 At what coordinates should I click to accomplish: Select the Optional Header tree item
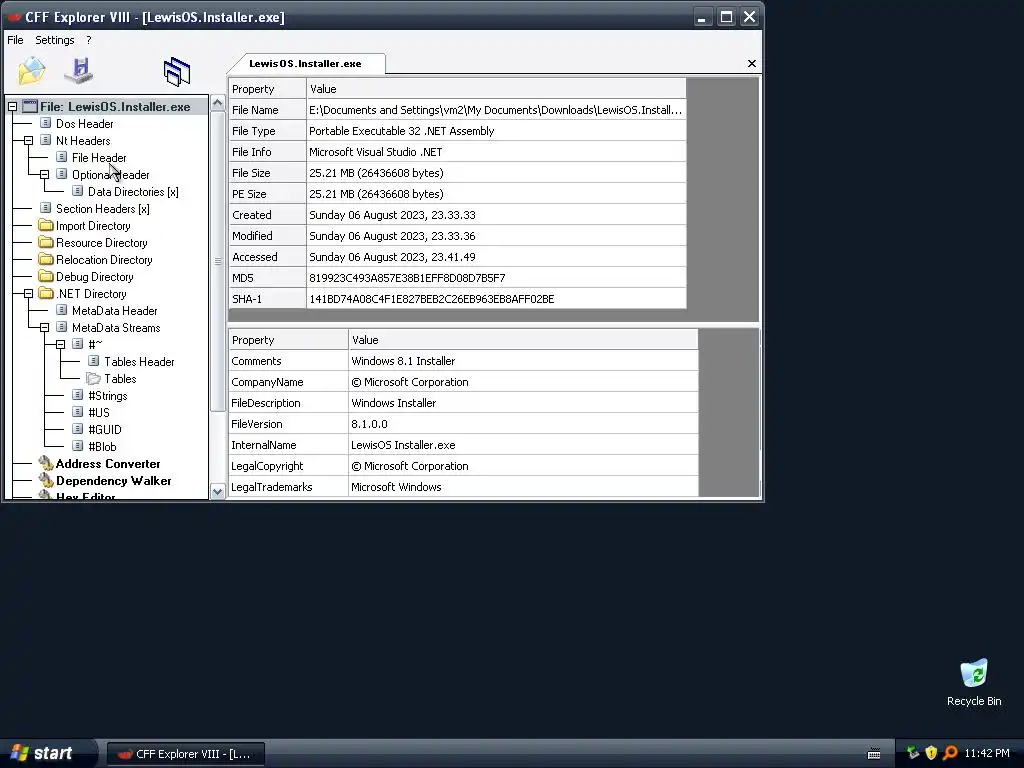[110, 174]
